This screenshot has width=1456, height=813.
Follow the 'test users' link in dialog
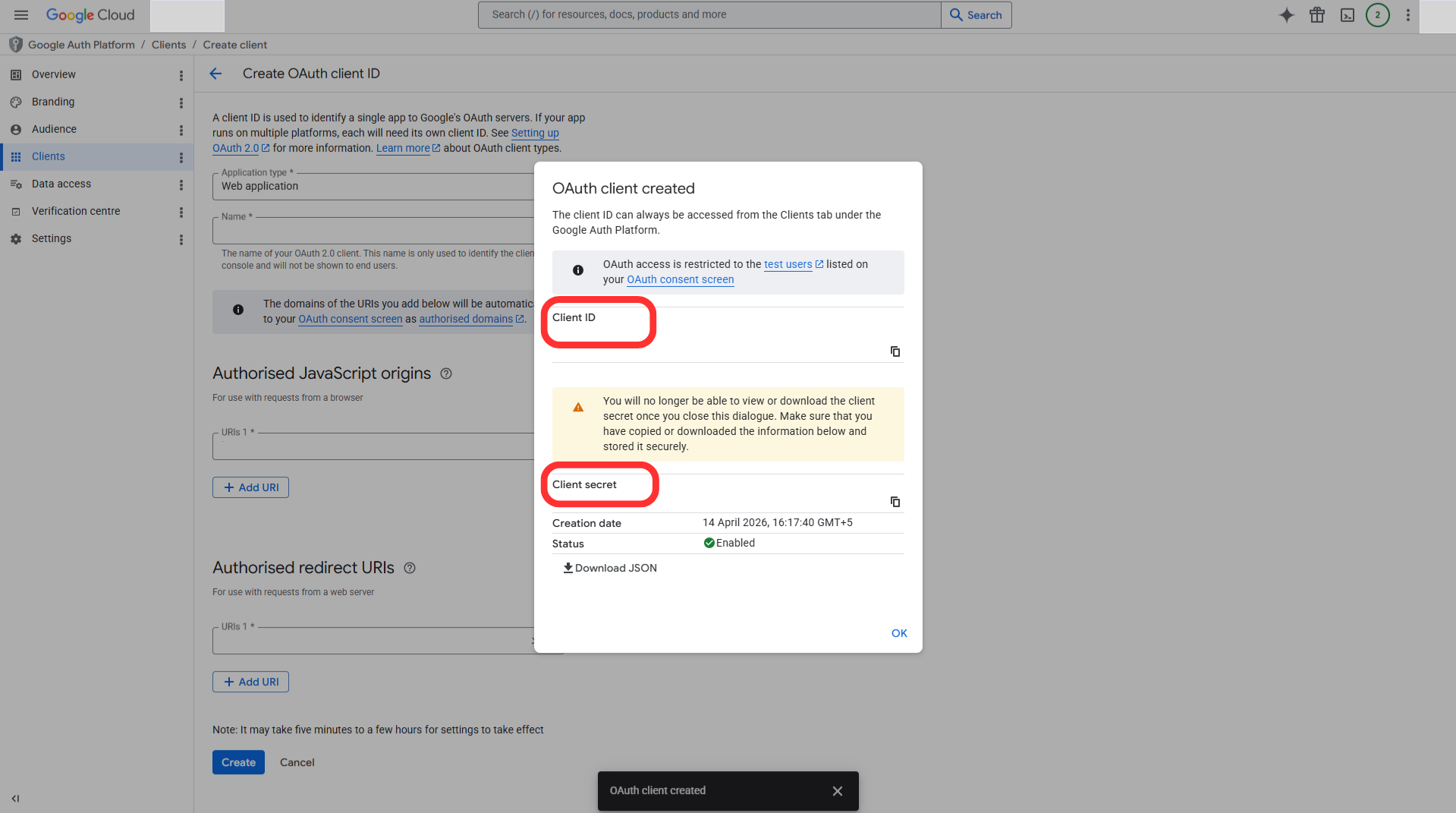click(x=793, y=264)
